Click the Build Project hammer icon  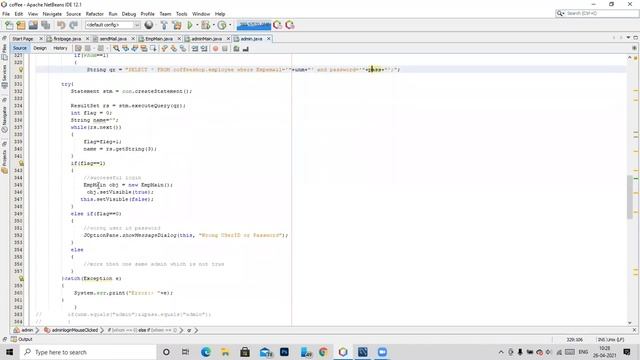point(164,25)
